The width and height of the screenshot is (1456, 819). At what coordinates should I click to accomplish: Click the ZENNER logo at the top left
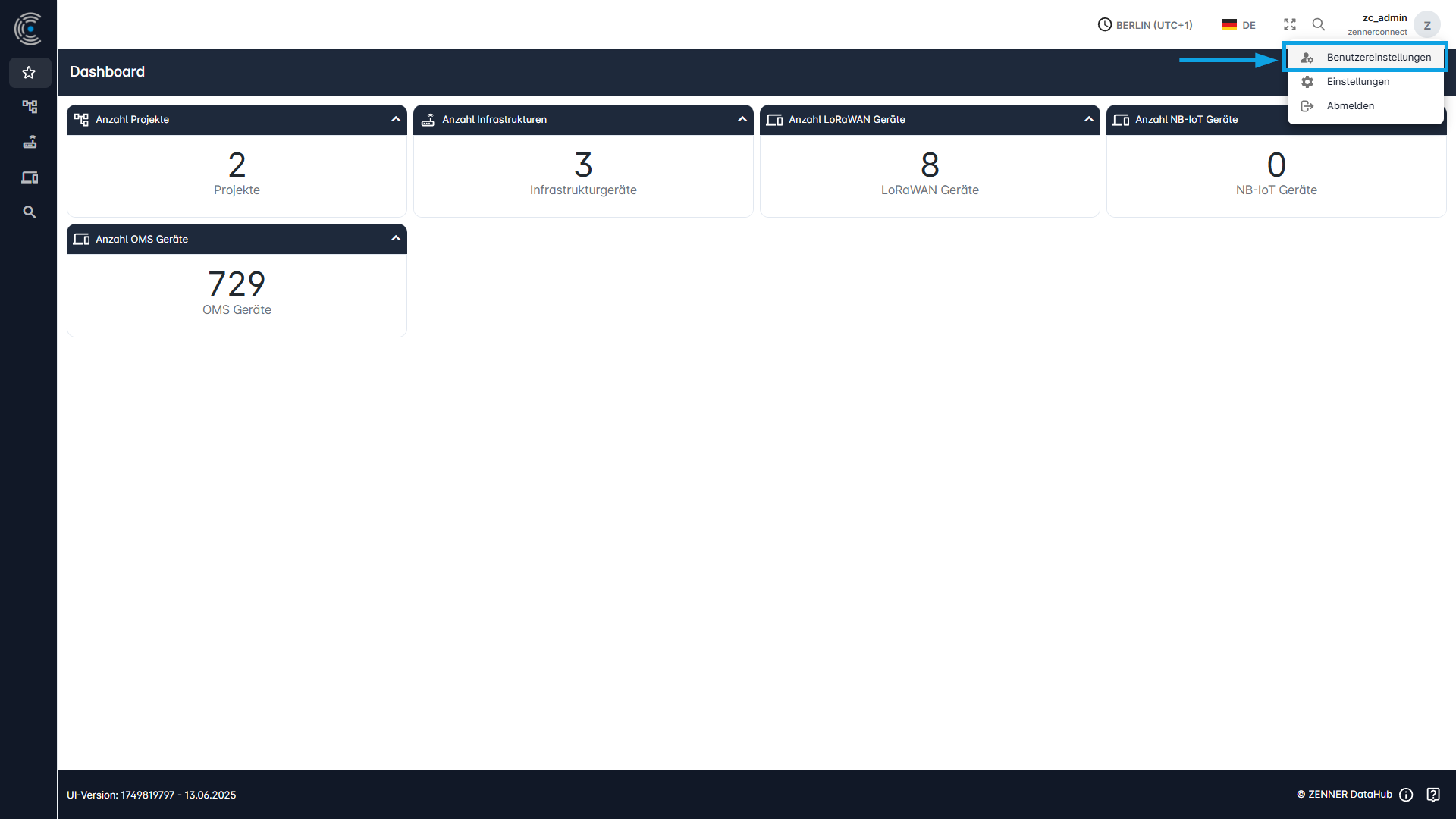pos(28,28)
